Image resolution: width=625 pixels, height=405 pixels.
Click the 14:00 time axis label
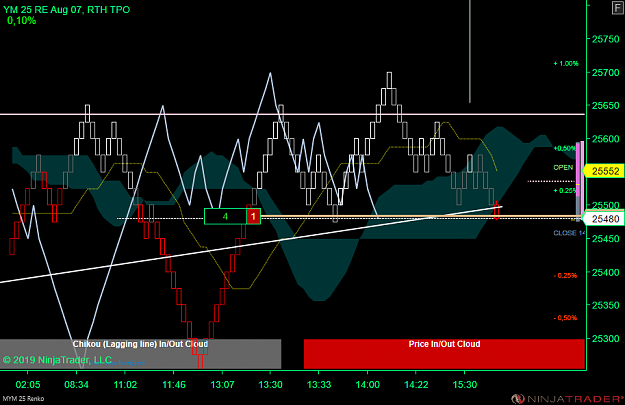pyautogui.click(x=368, y=385)
